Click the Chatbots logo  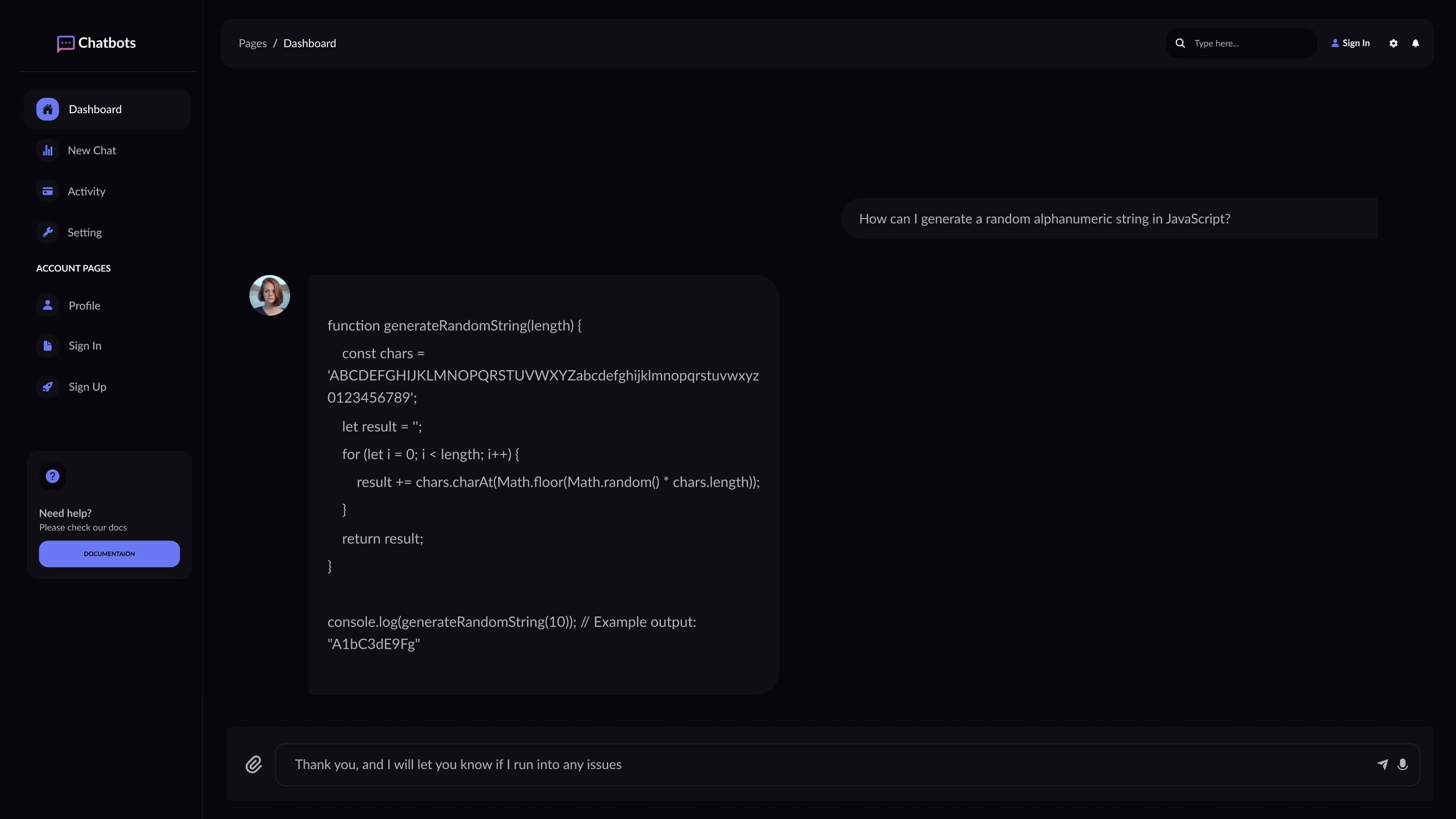coord(96,43)
